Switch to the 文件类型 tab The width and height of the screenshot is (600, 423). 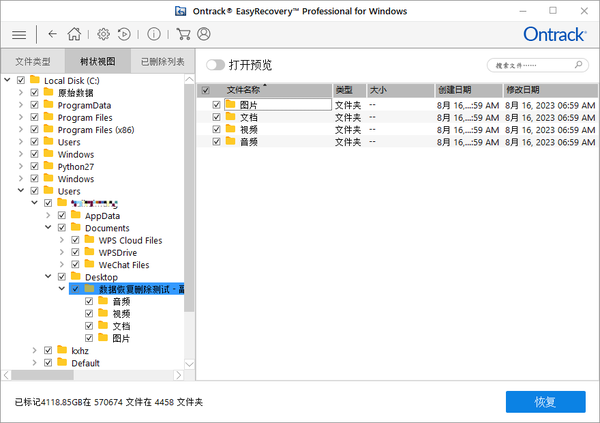tap(32, 61)
